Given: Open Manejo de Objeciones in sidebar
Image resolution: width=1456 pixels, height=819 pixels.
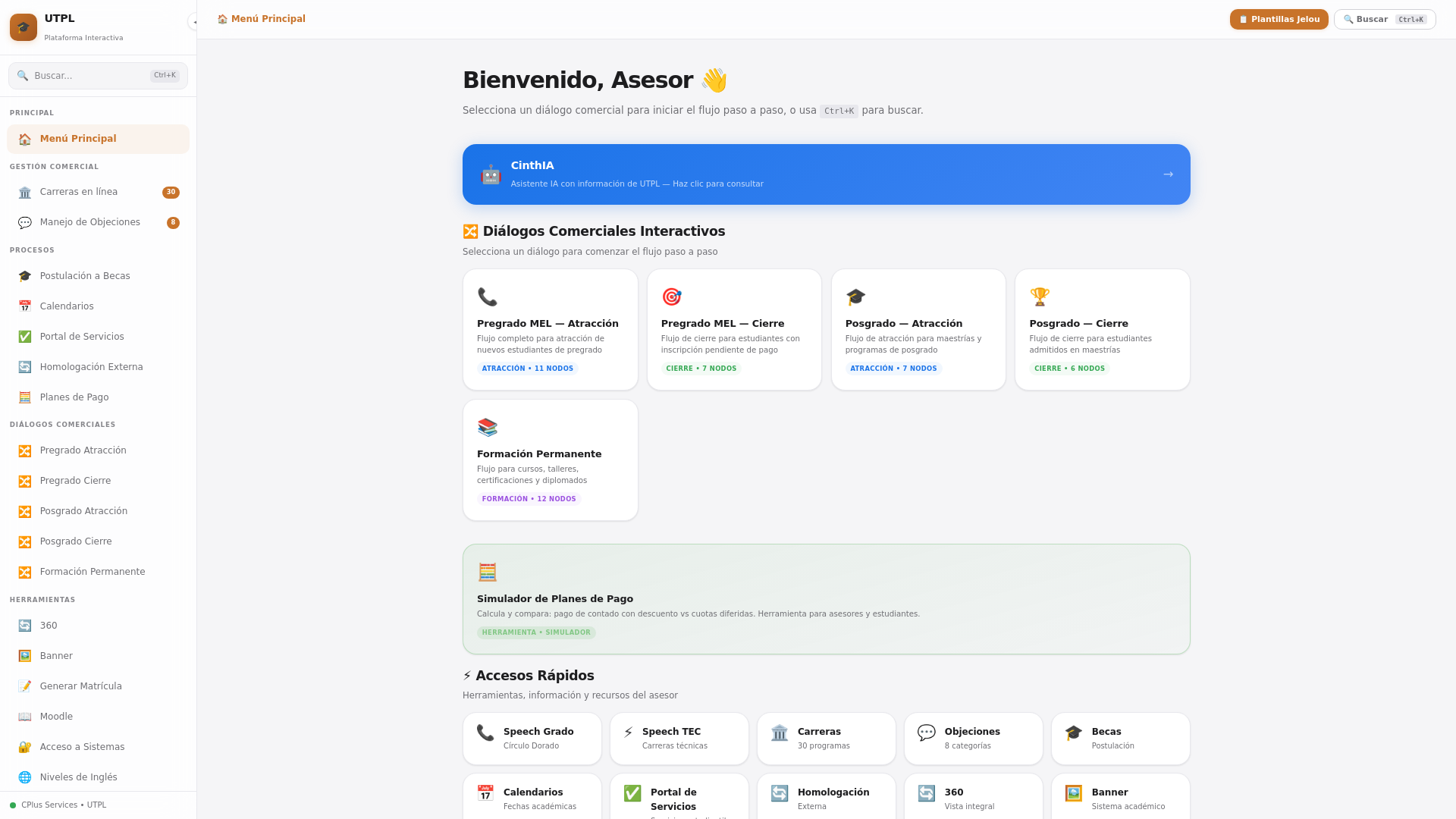Looking at the screenshot, I should [98, 222].
